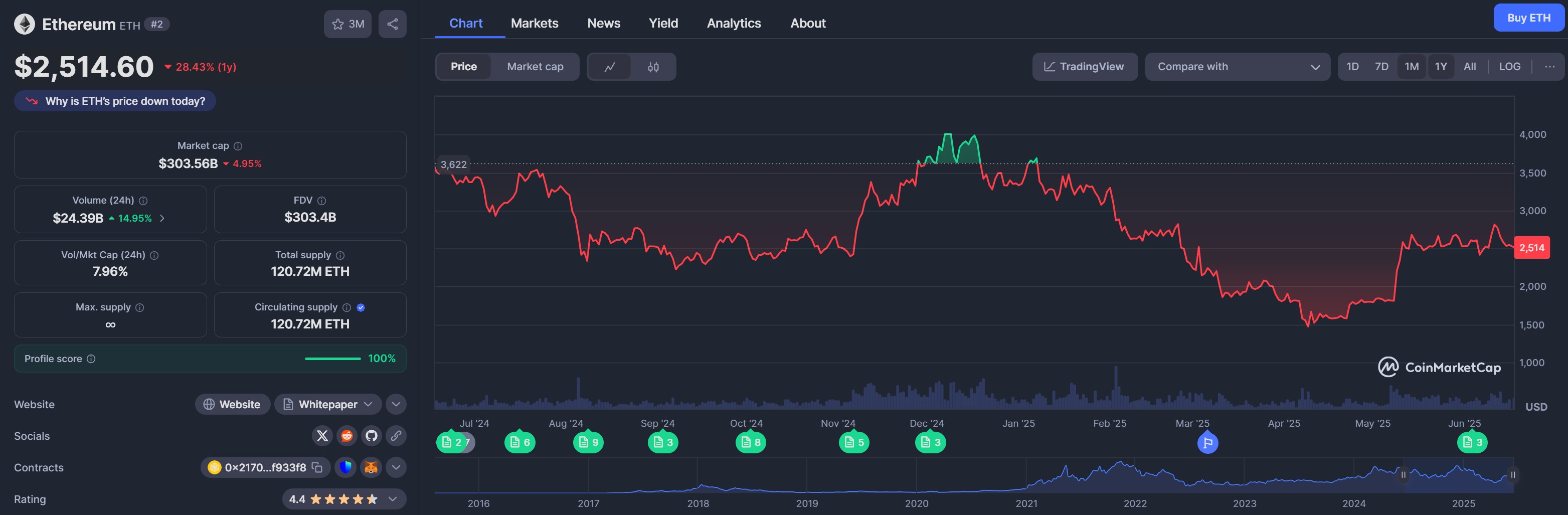Set chart range to All

pos(1470,67)
